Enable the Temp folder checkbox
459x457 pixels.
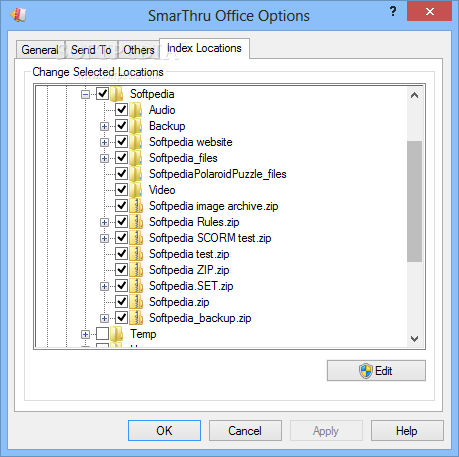[x=102, y=334]
